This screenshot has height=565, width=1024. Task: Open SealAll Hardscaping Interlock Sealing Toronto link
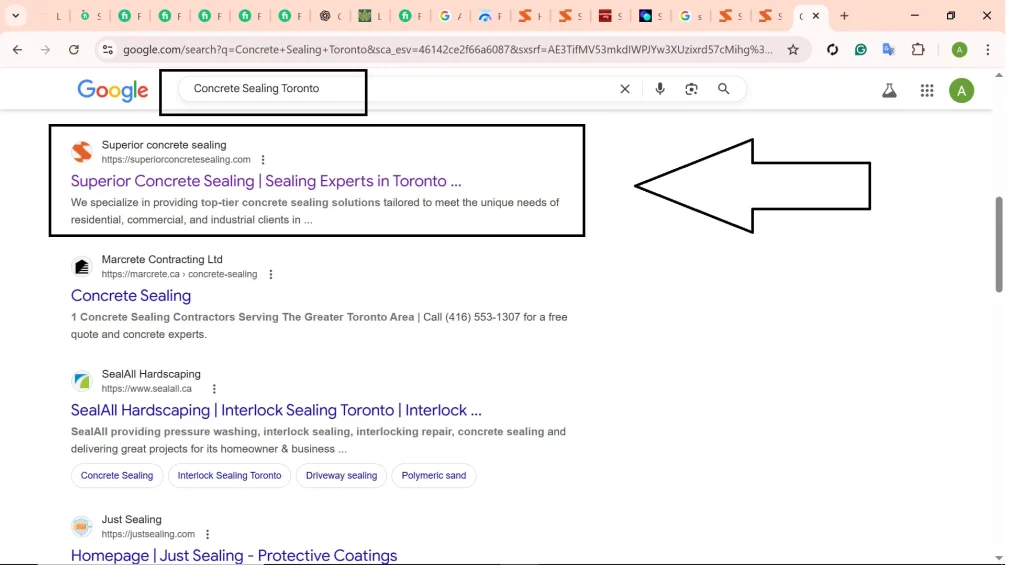(x=276, y=410)
